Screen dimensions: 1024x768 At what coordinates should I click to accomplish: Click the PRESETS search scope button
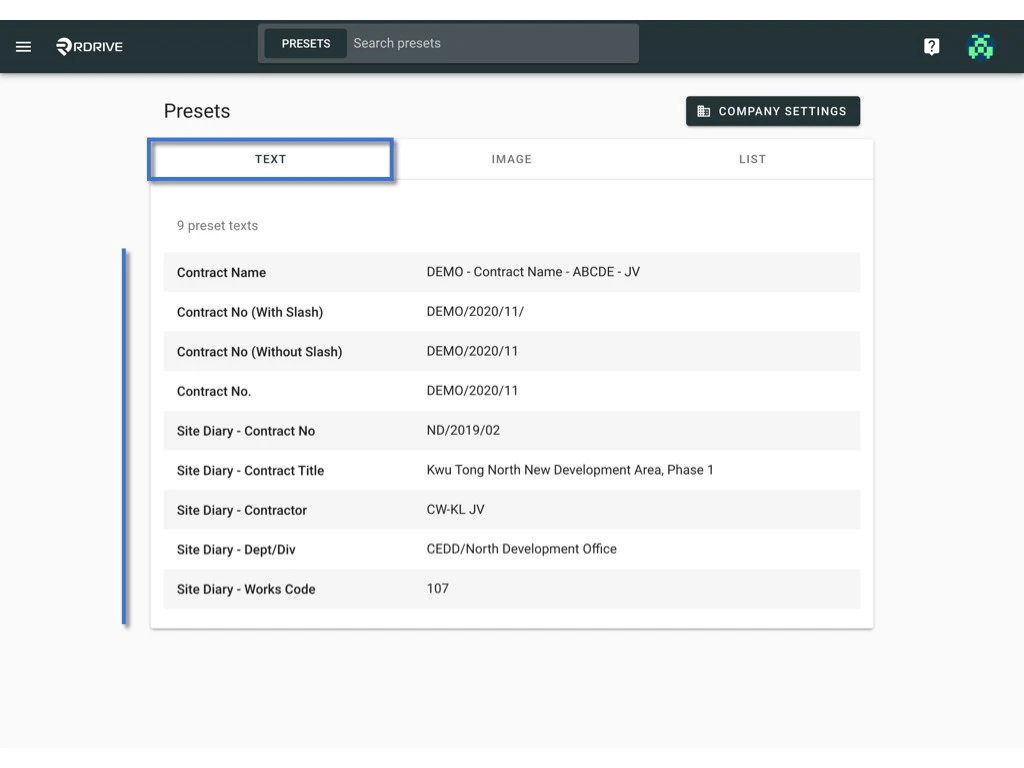click(306, 44)
